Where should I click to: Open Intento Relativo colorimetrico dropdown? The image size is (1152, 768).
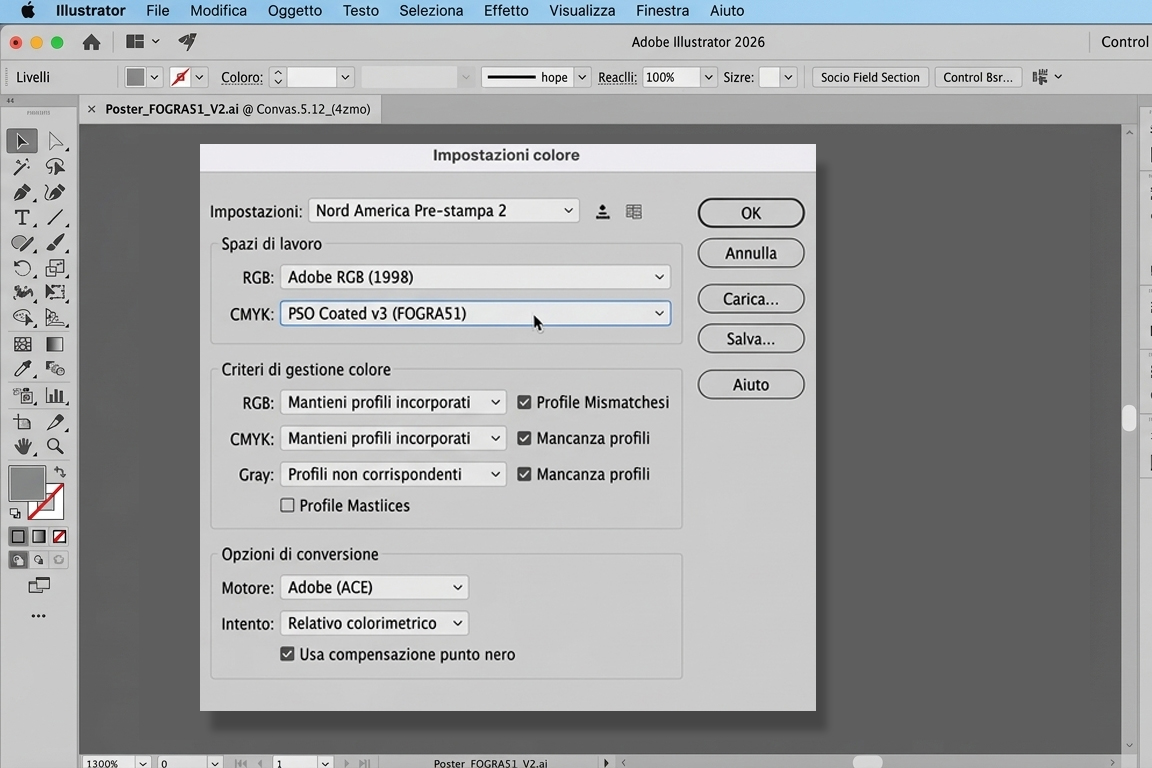(375, 623)
